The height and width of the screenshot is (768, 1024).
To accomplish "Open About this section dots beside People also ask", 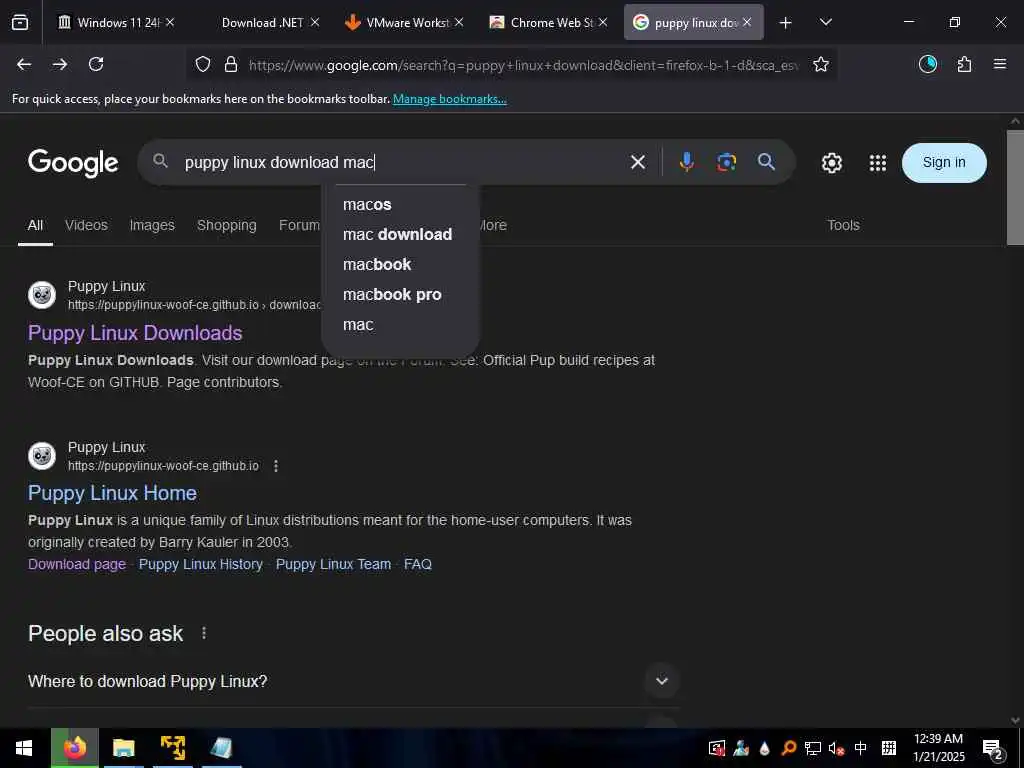I will tap(204, 633).
